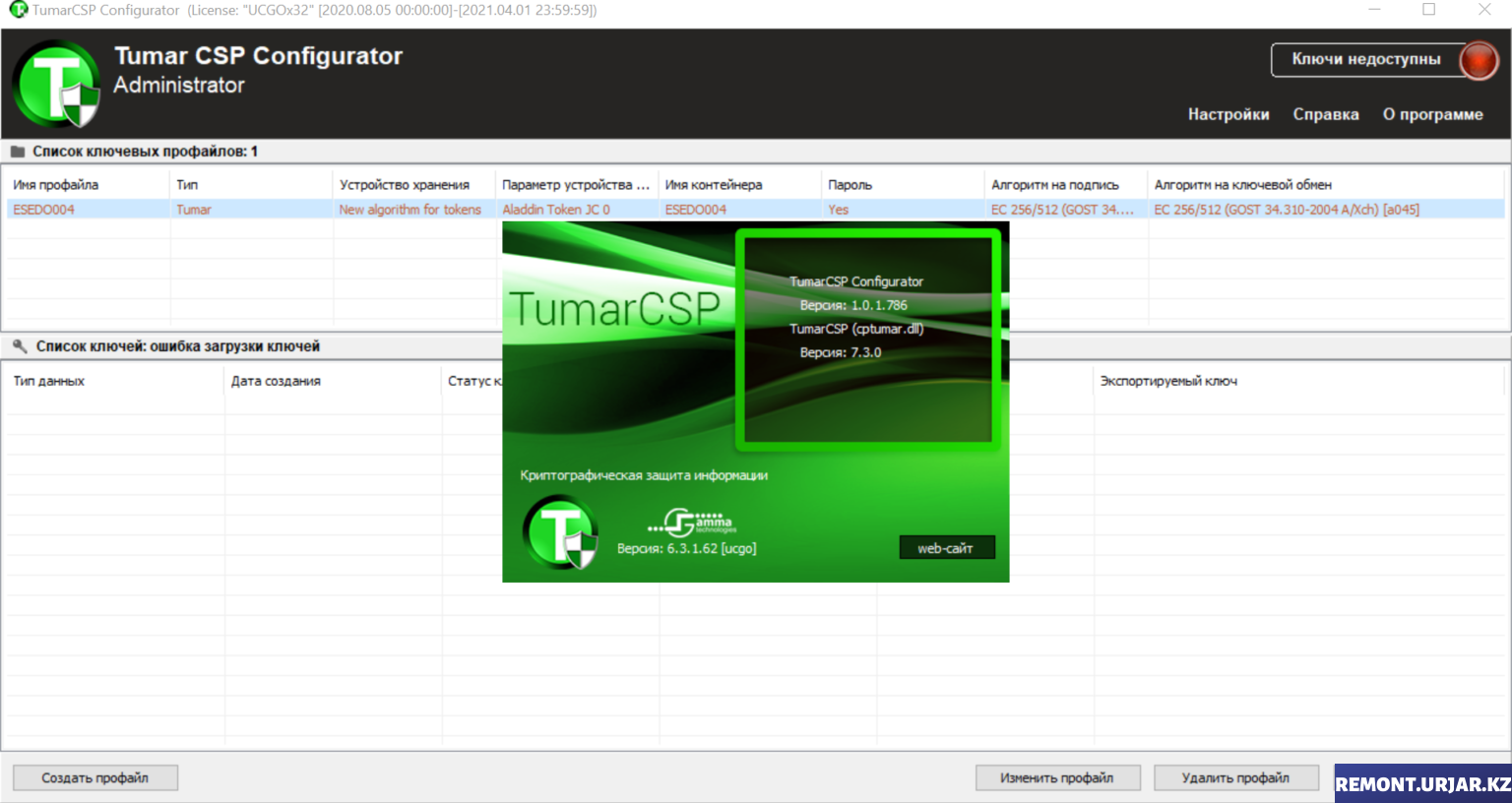Click the 'Экспортируемый ключ' column header
Screen dimensions: 1512x803
click(1168, 381)
